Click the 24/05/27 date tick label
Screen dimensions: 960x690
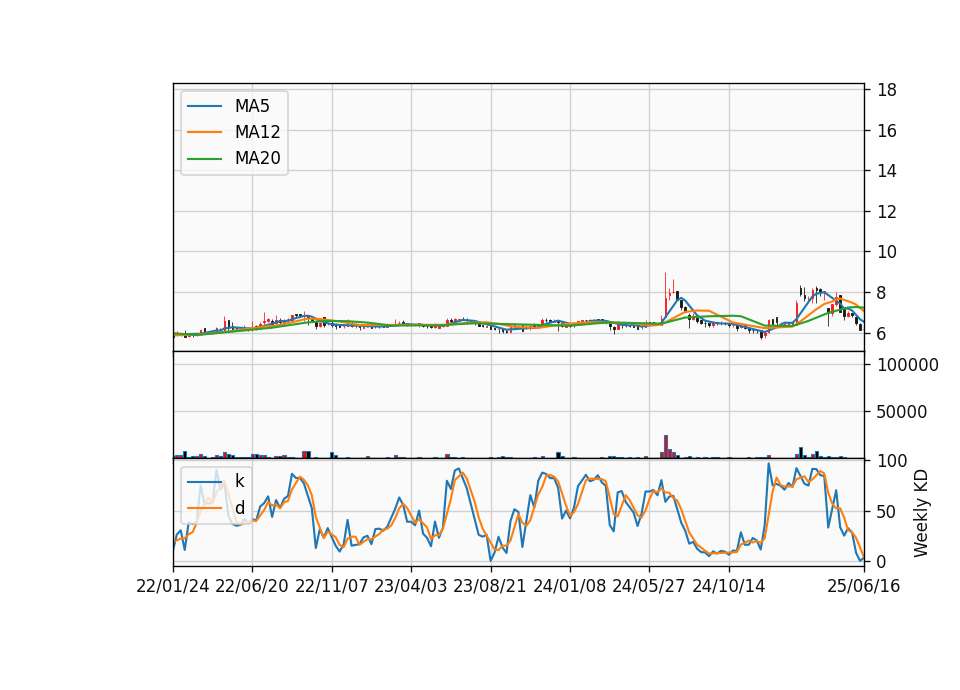click(649, 586)
